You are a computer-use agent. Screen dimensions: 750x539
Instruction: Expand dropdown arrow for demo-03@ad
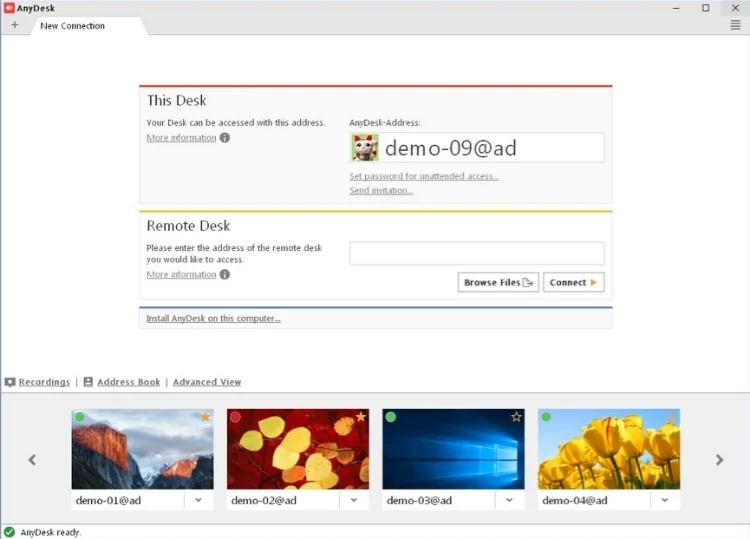pos(509,500)
